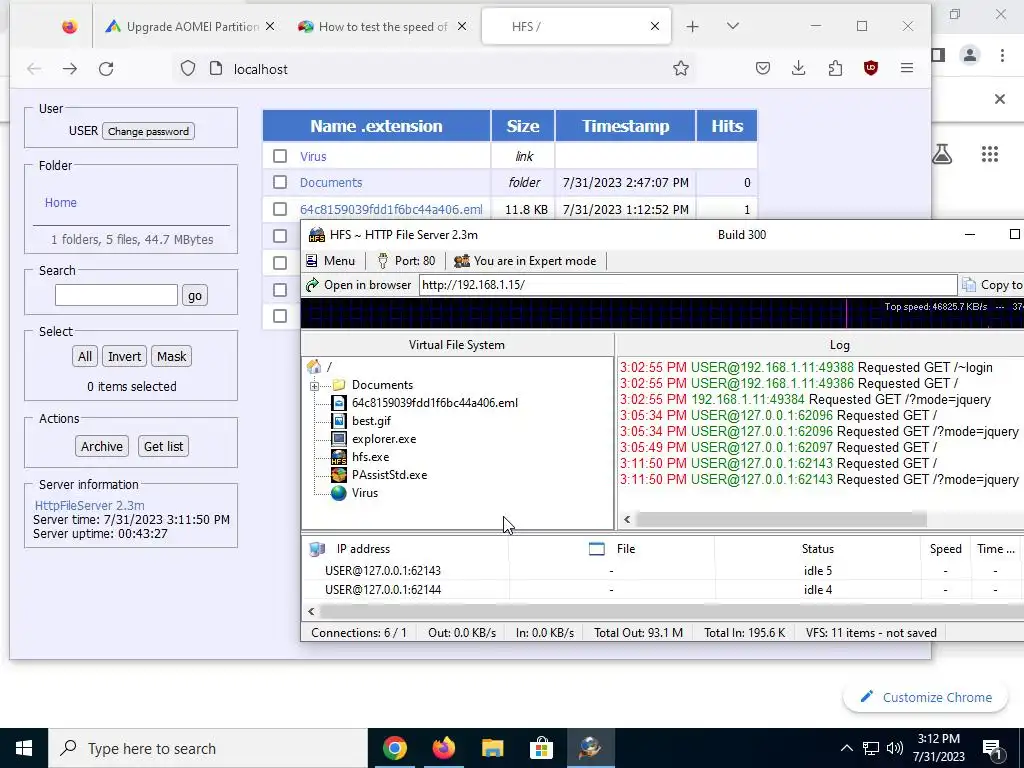The height and width of the screenshot is (768, 1024).
Task: Open the HFS Menu icon
Action: pos(312,261)
